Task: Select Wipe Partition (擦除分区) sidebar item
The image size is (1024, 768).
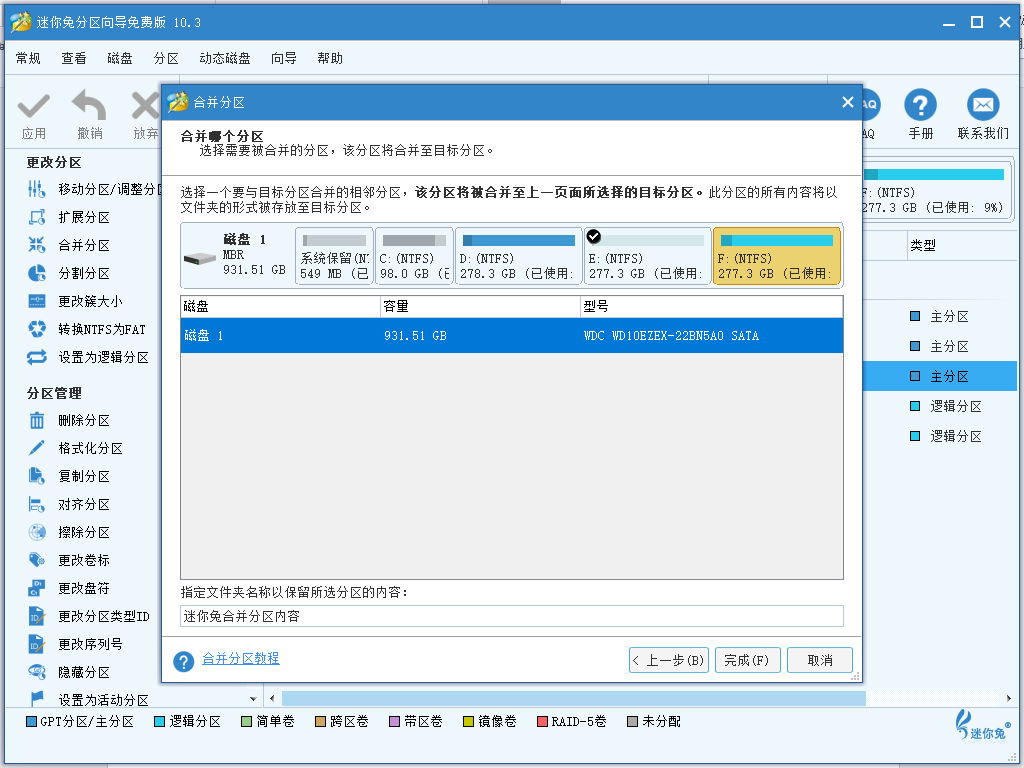Action: (69, 532)
